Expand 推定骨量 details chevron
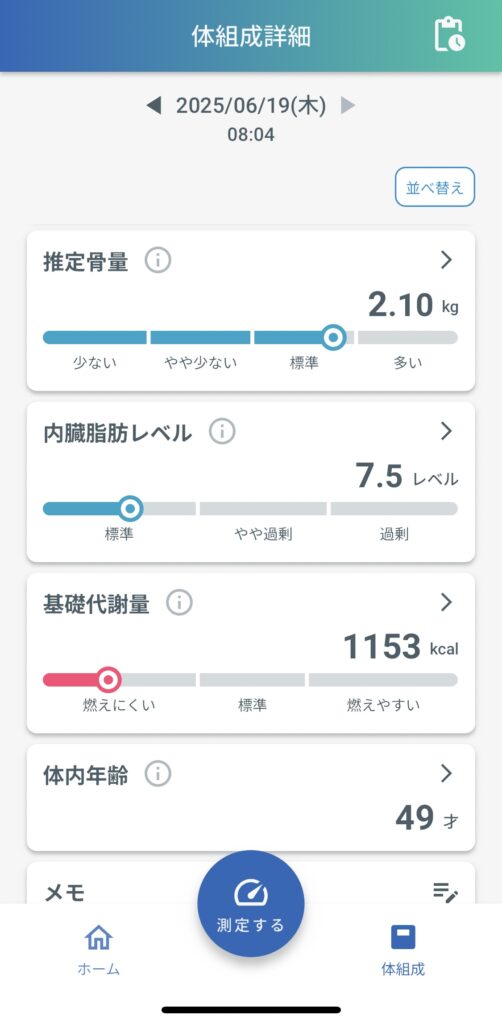Screen dimensions: 502x1024 coord(447,260)
